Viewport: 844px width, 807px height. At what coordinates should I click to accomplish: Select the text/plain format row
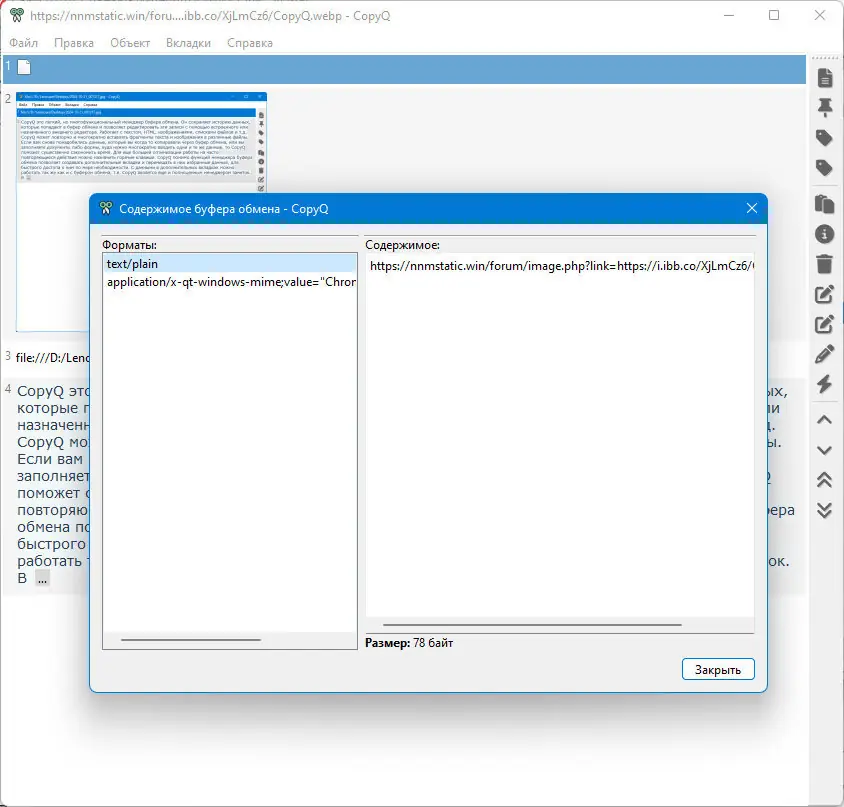tap(230, 264)
